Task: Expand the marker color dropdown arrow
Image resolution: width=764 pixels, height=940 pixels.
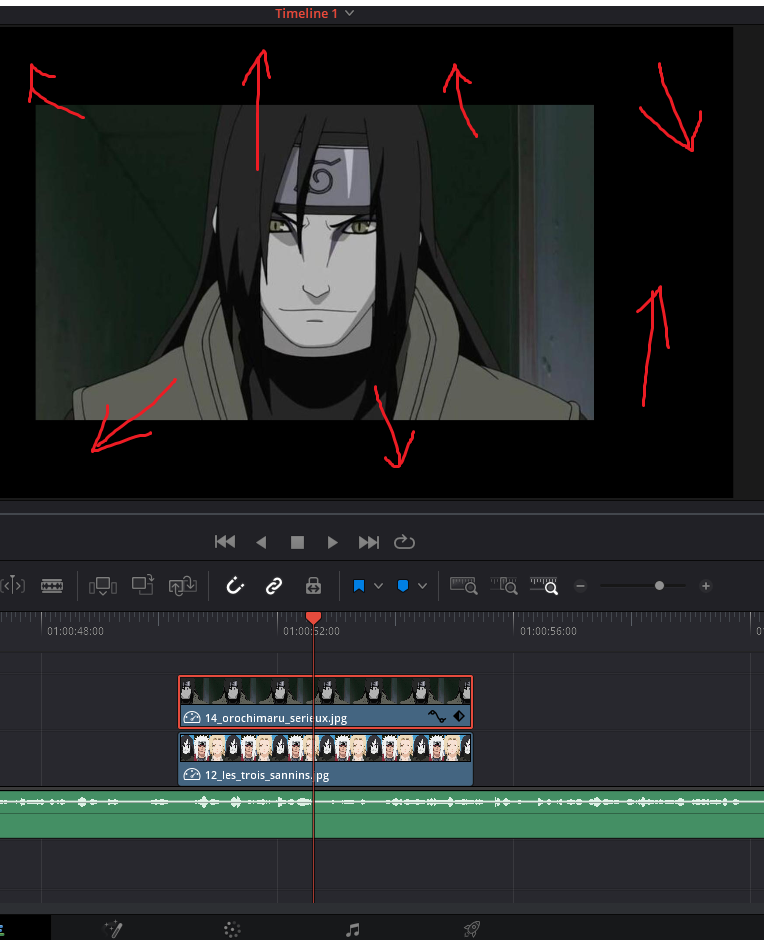Action: coord(422,586)
